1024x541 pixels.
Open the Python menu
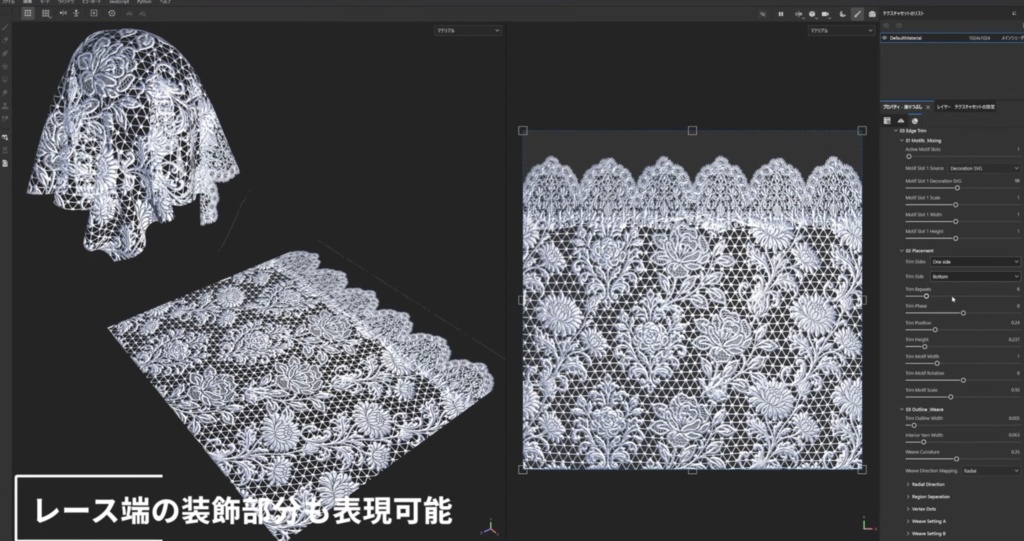144,2
